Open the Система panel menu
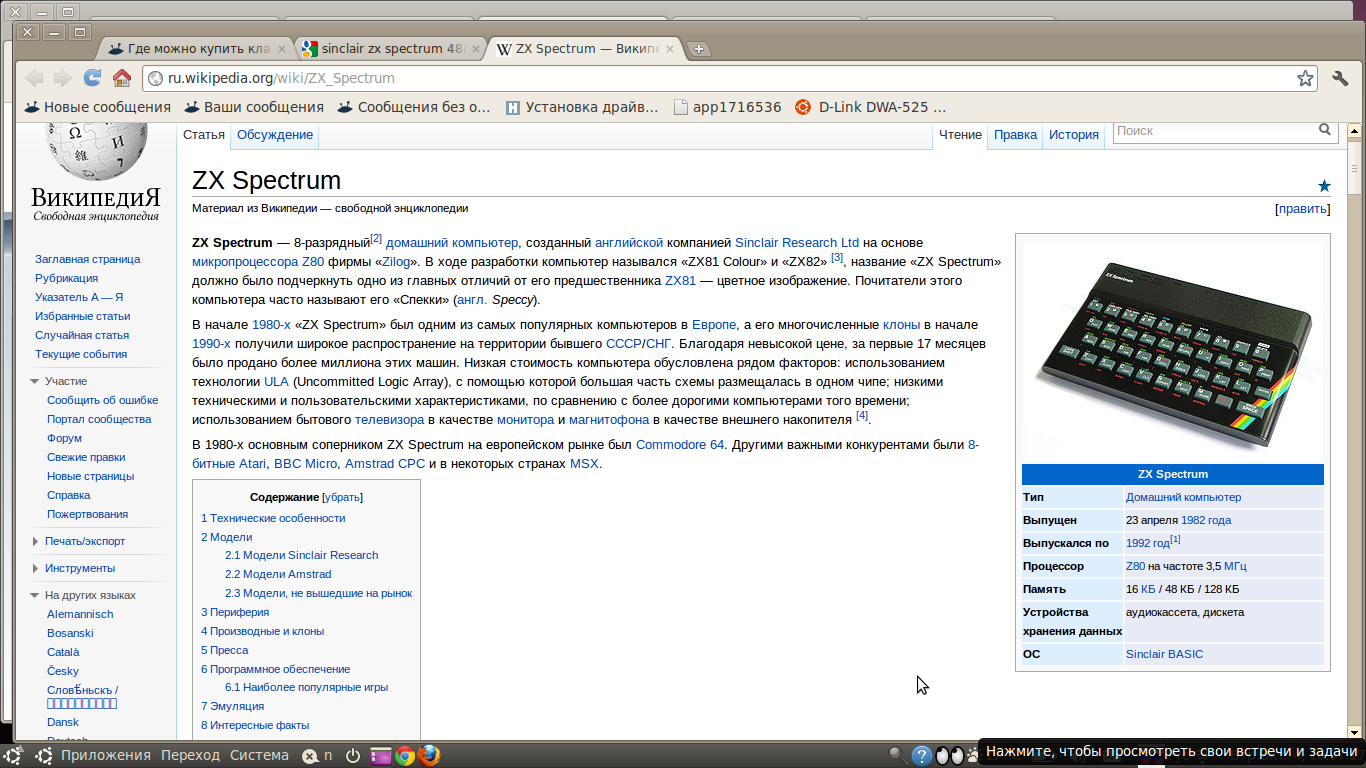 259,755
